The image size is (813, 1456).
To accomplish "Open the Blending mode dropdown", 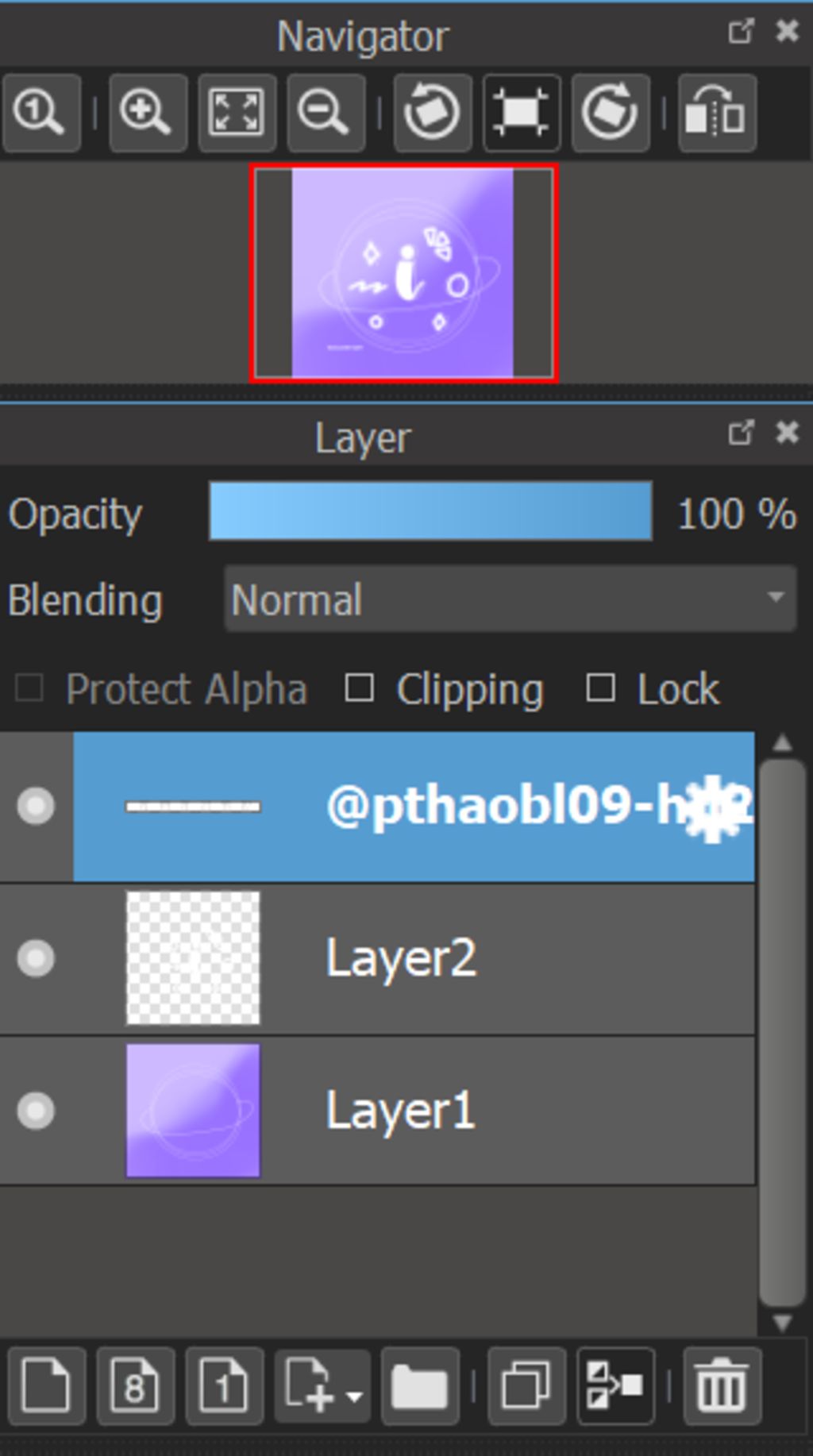I will [511, 599].
